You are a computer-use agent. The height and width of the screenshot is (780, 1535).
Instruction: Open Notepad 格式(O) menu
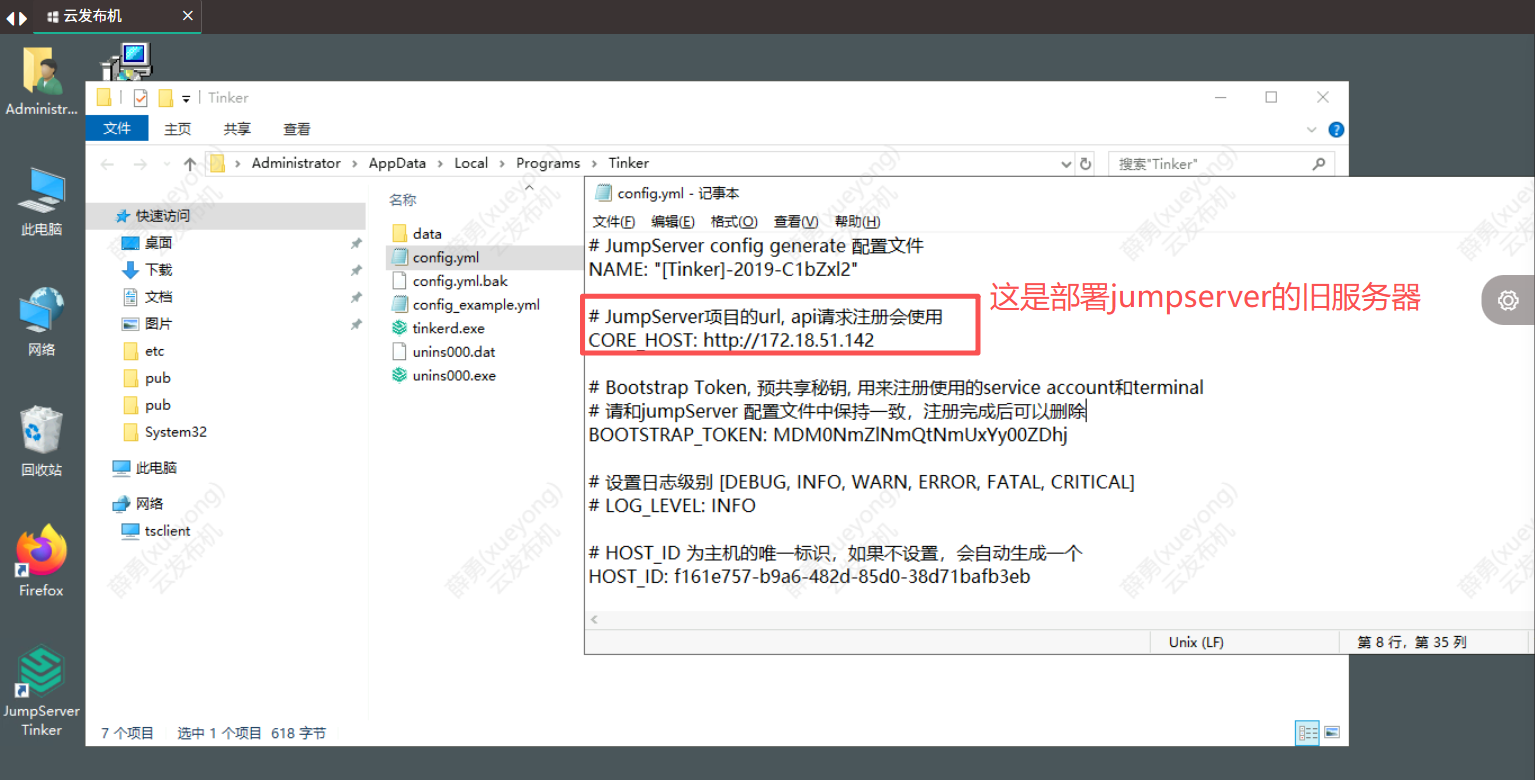[x=734, y=222]
